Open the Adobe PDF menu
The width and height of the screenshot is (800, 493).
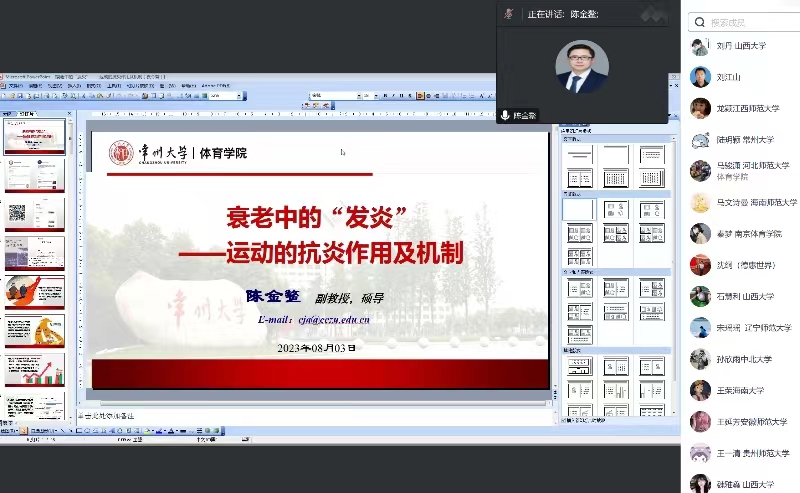(215, 86)
